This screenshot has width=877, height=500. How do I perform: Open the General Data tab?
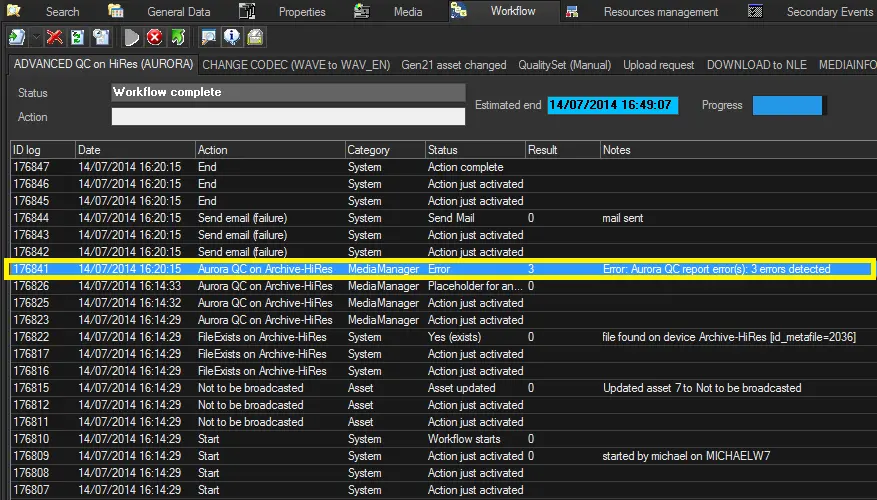point(178,12)
